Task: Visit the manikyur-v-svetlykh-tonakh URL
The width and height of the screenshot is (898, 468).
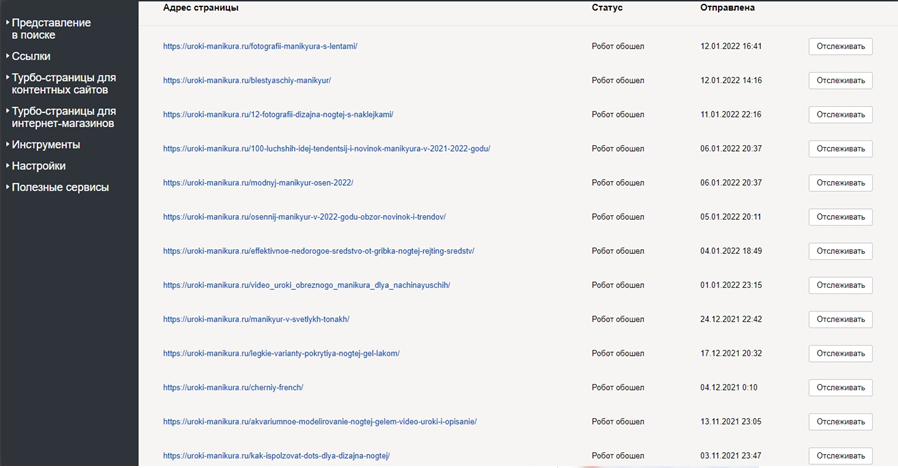Action: point(256,319)
